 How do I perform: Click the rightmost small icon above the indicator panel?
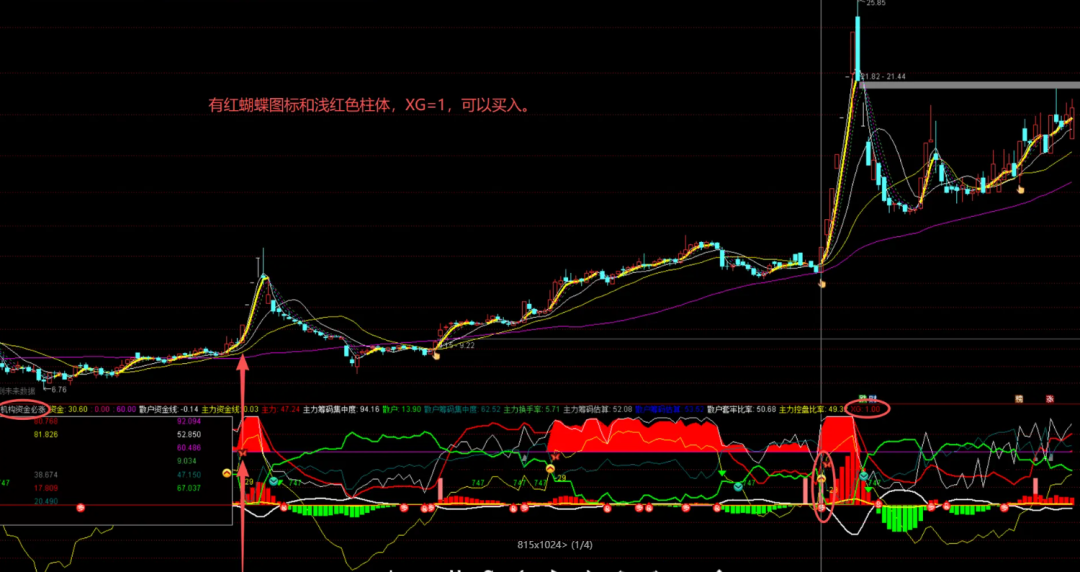(1051, 399)
